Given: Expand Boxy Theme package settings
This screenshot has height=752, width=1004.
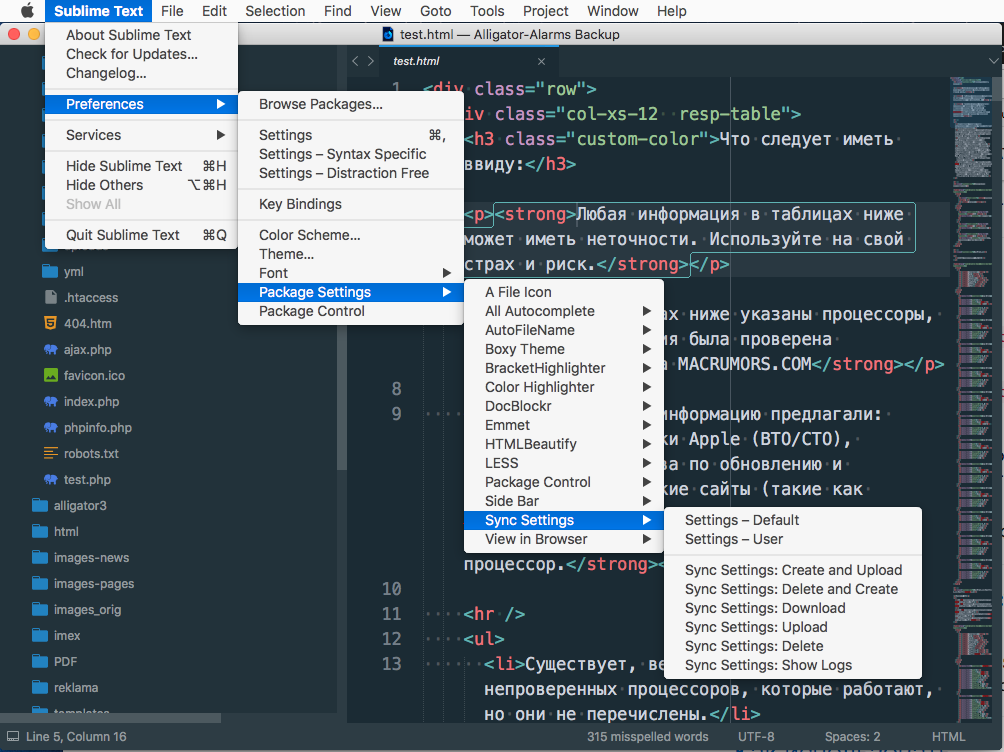Looking at the screenshot, I should 563,349.
